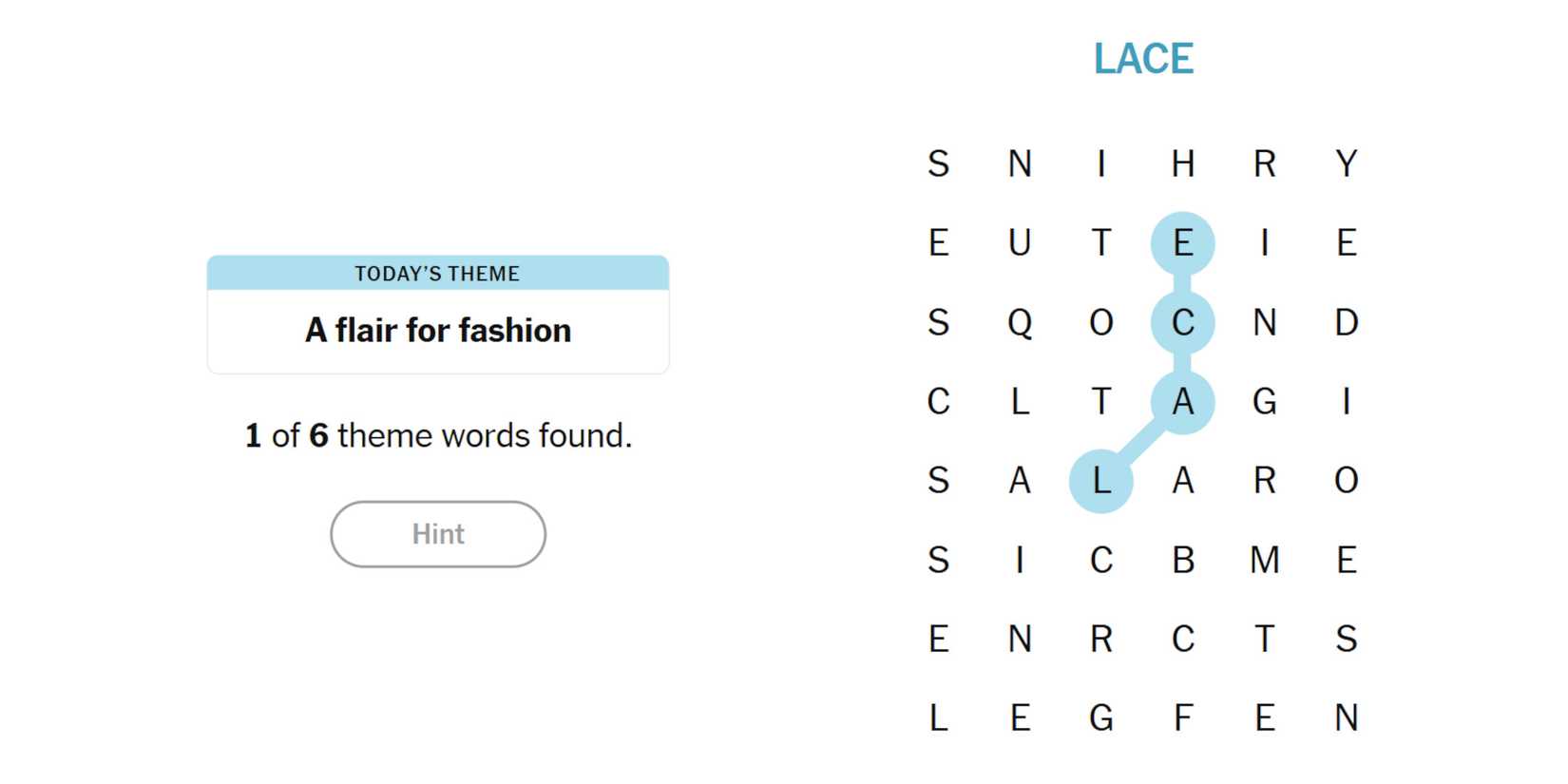Click the Today's Theme header

[437, 274]
